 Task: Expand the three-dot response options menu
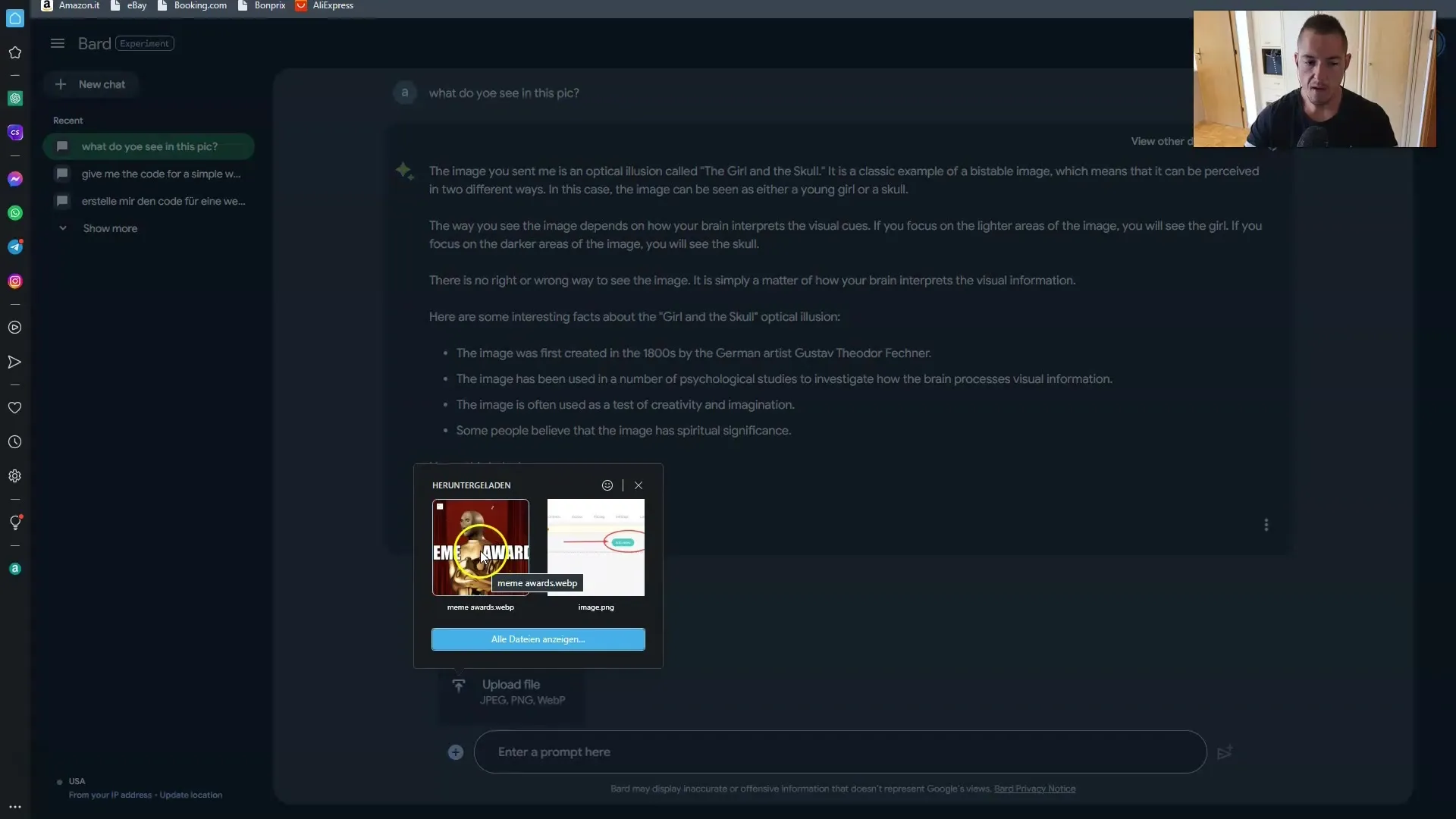coord(1266,524)
